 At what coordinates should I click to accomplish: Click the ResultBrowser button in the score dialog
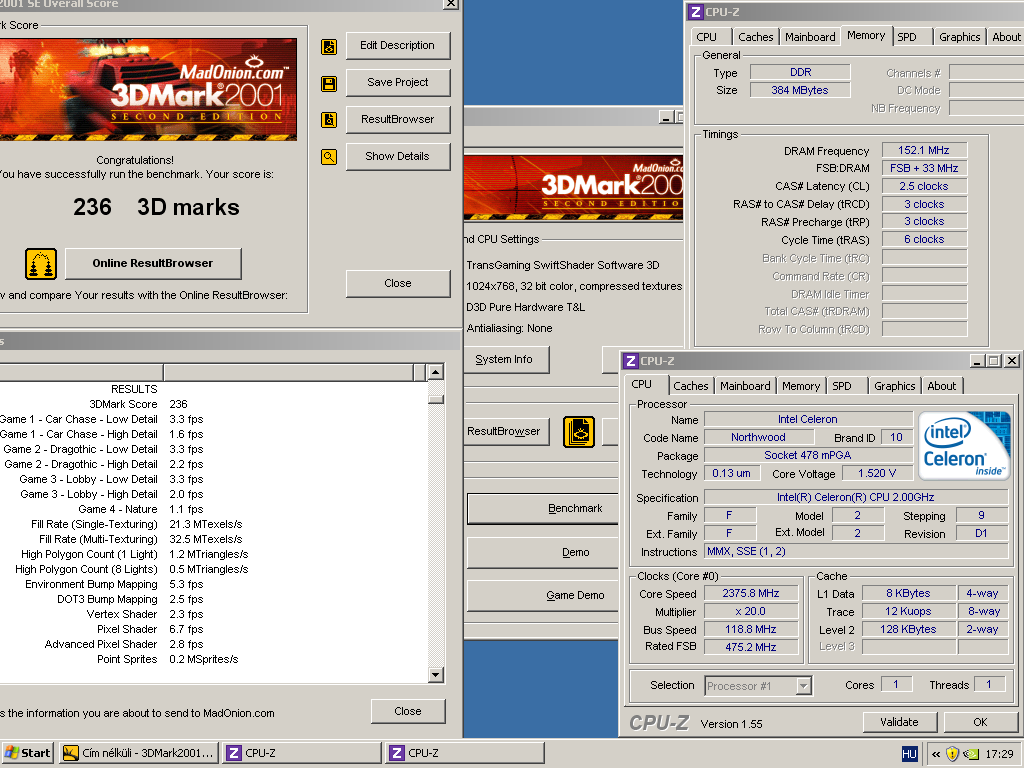point(398,120)
